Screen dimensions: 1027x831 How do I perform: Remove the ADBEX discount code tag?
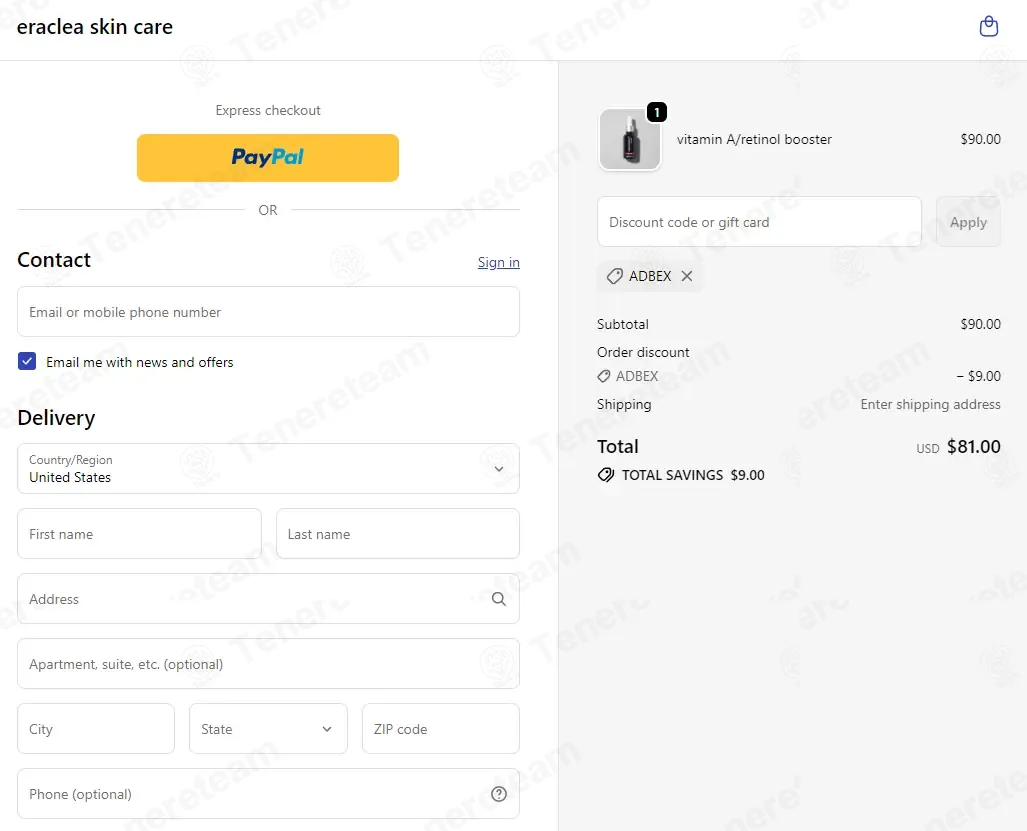coord(686,276)
